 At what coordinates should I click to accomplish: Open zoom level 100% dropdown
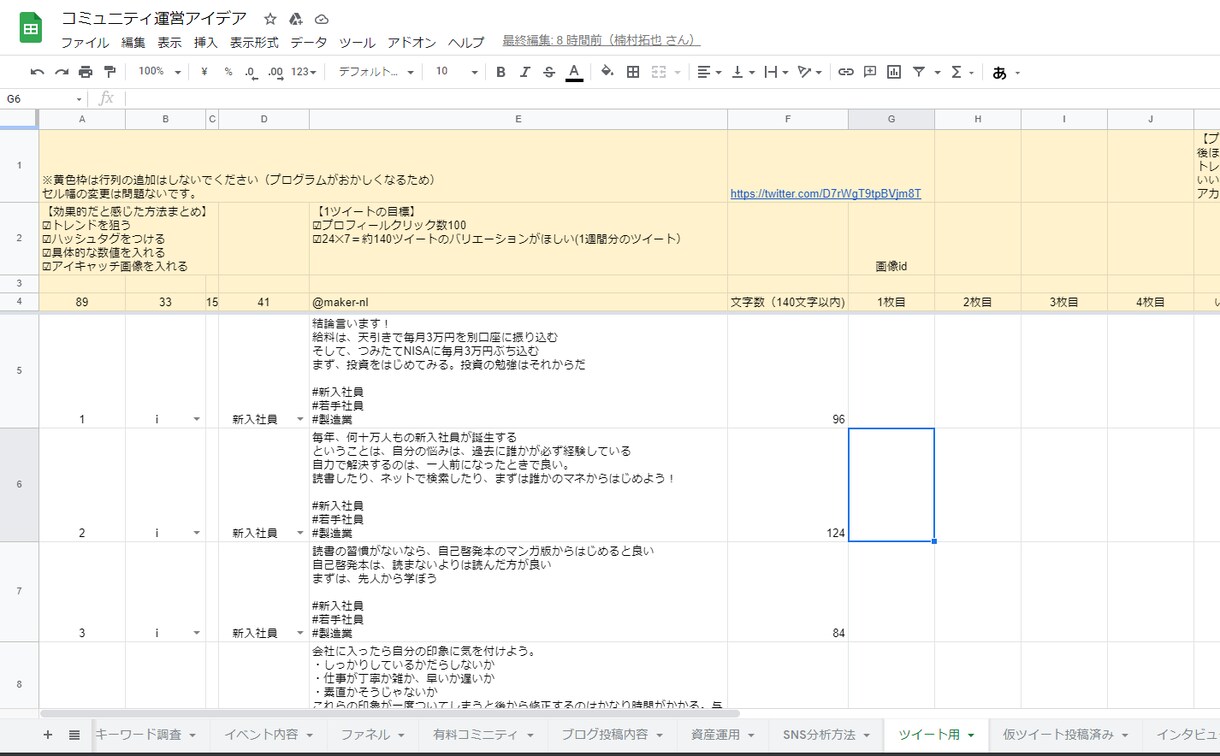pyautogui.click(x=160, y=72)
